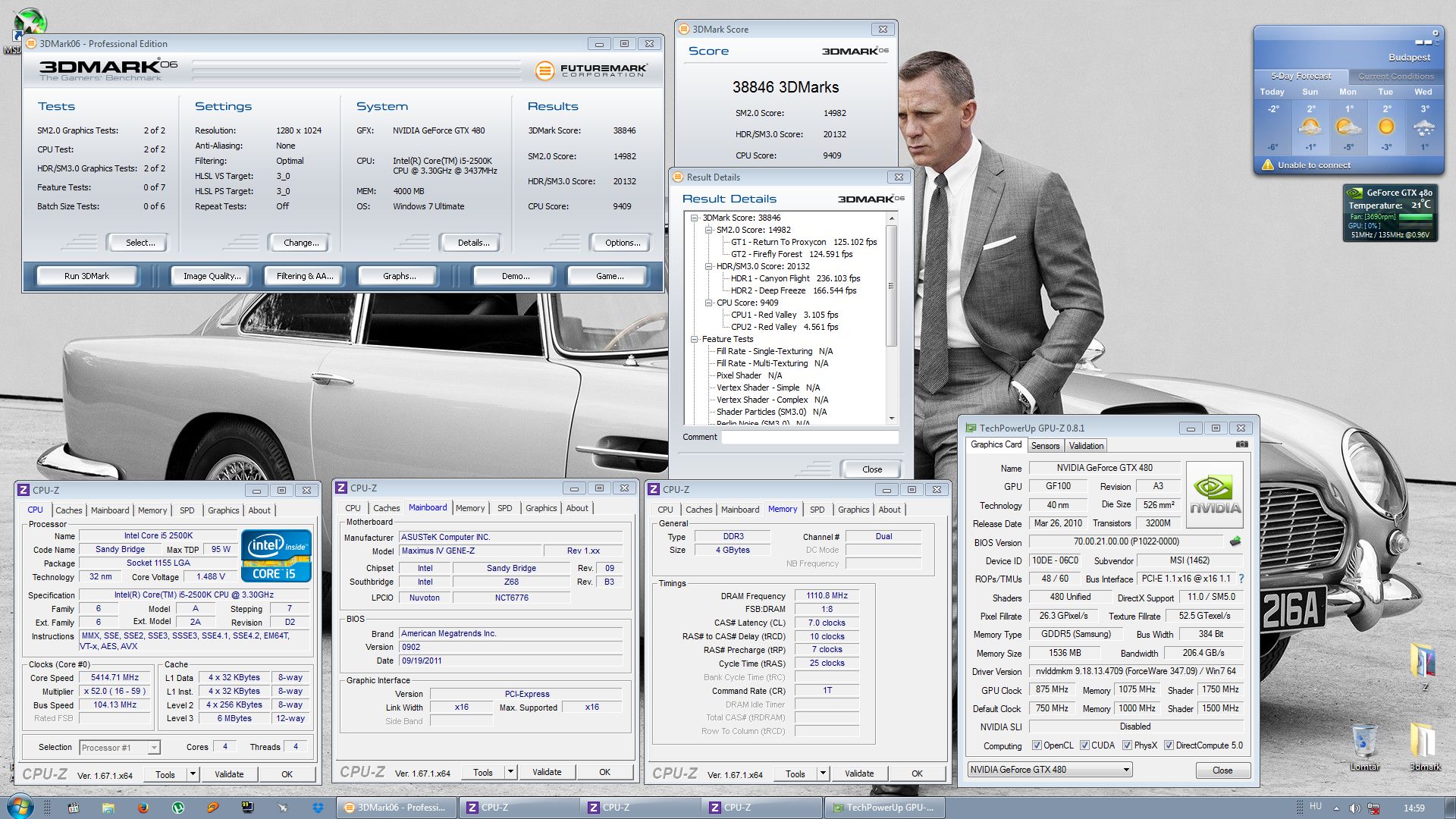Open Tools dropdown arrow in Memory window
Viewport: 1456px width, 819px height.
point(823,773)
